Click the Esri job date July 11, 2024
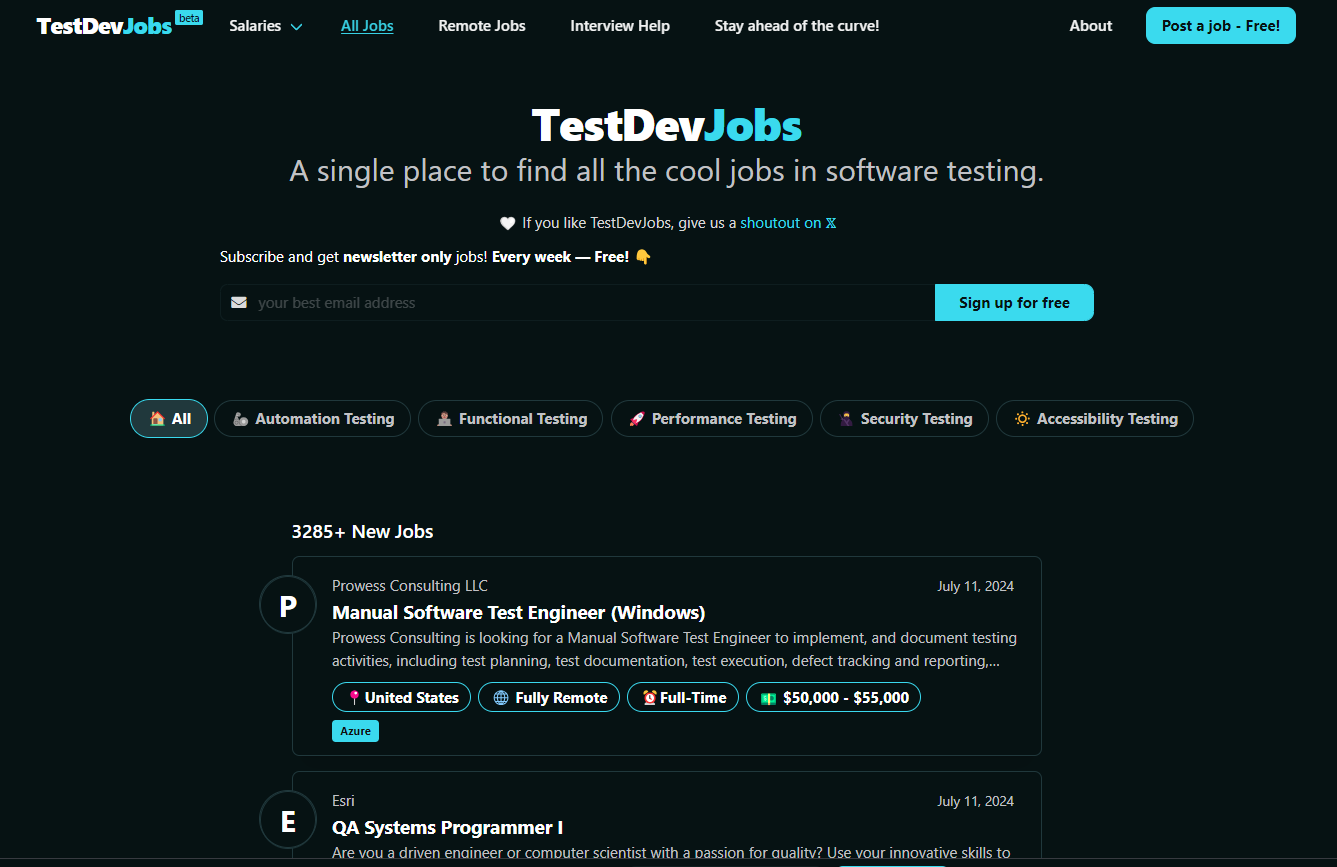Viewport: 1337px width, 867px height. pos(975,801)
